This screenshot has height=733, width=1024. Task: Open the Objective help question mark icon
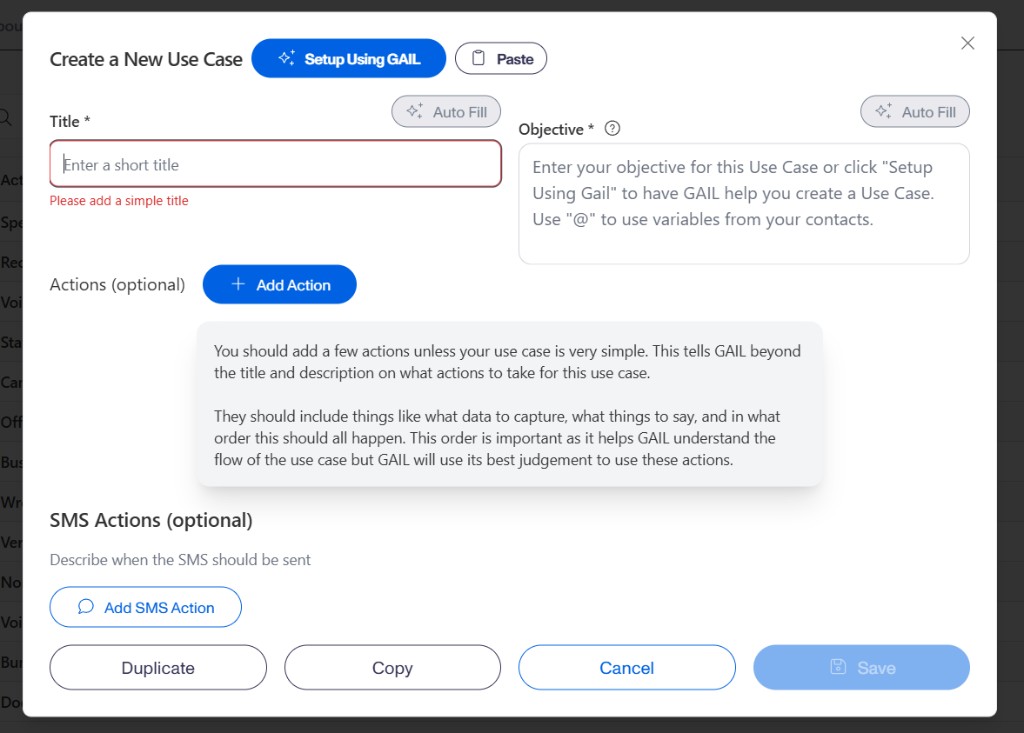[610, 128]
